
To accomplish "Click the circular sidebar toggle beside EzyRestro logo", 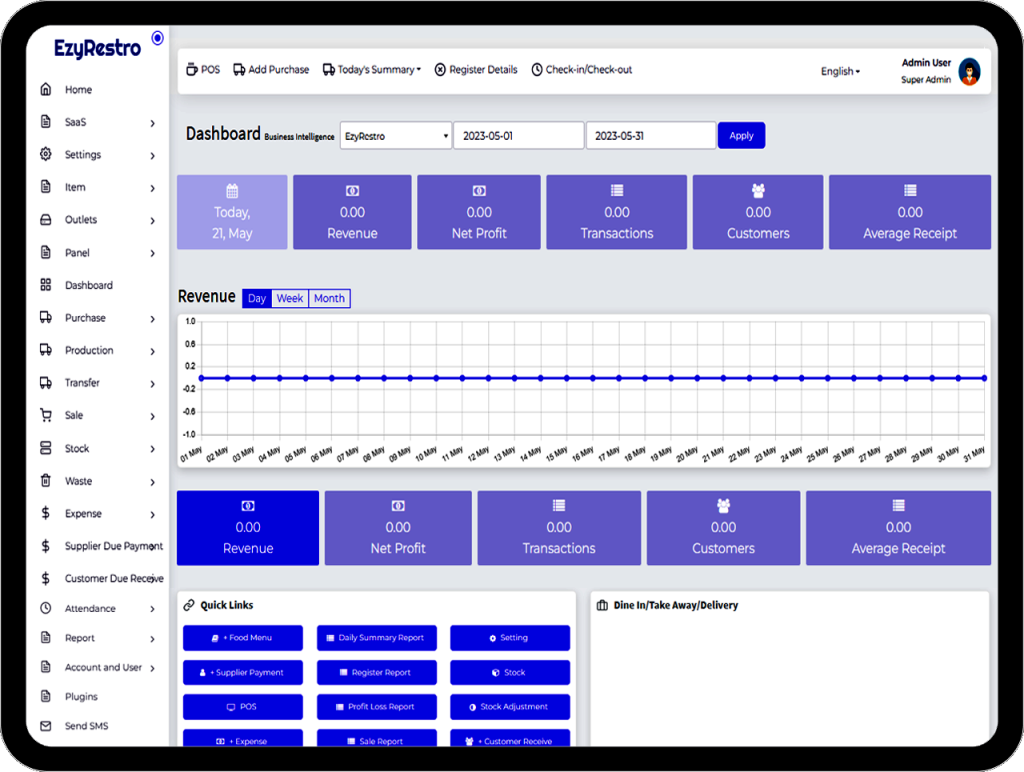I will (x=157, y=38).
